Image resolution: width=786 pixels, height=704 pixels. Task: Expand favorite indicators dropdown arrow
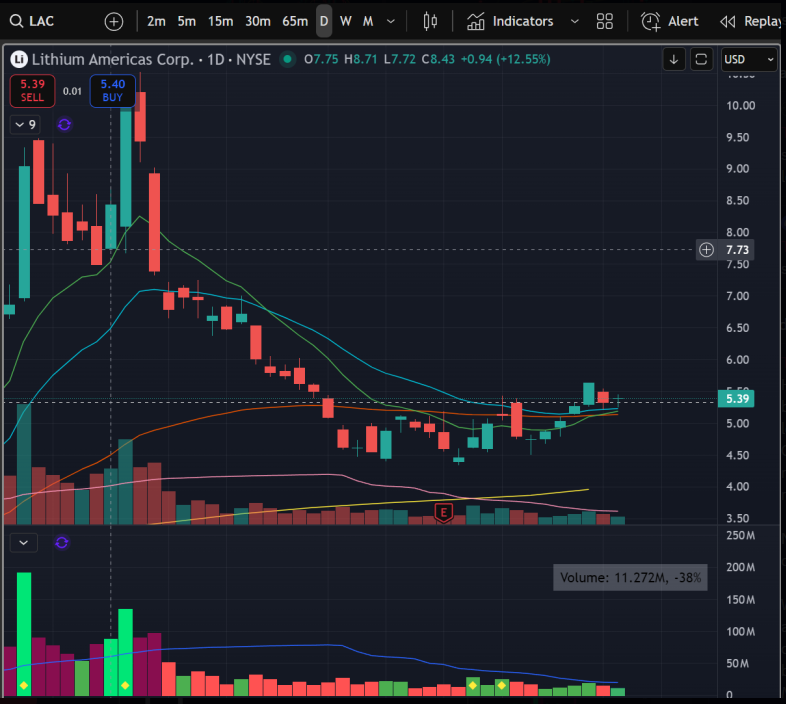pos(575,22)
